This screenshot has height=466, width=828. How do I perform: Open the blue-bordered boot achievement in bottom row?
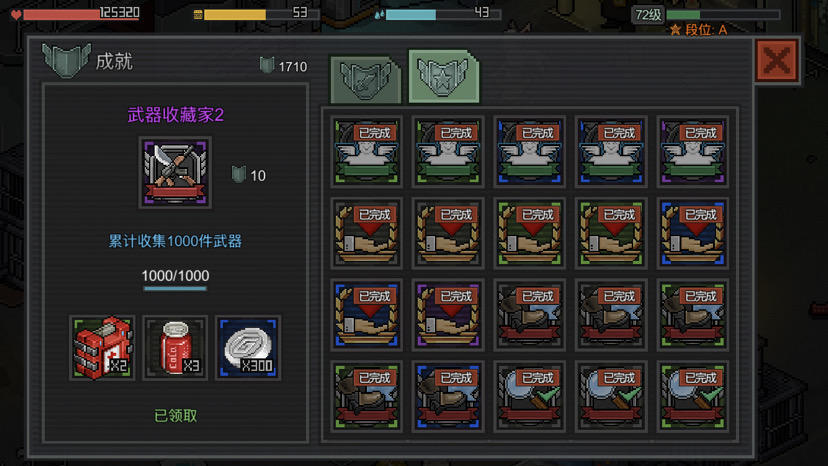click(448, 396)
